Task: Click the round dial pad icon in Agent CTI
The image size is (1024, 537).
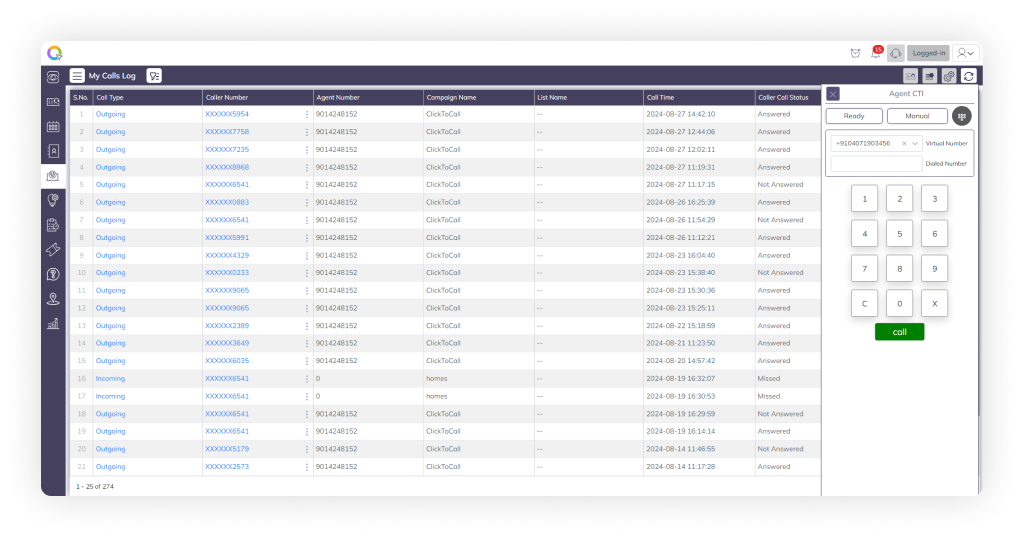Action: point(961,116)
